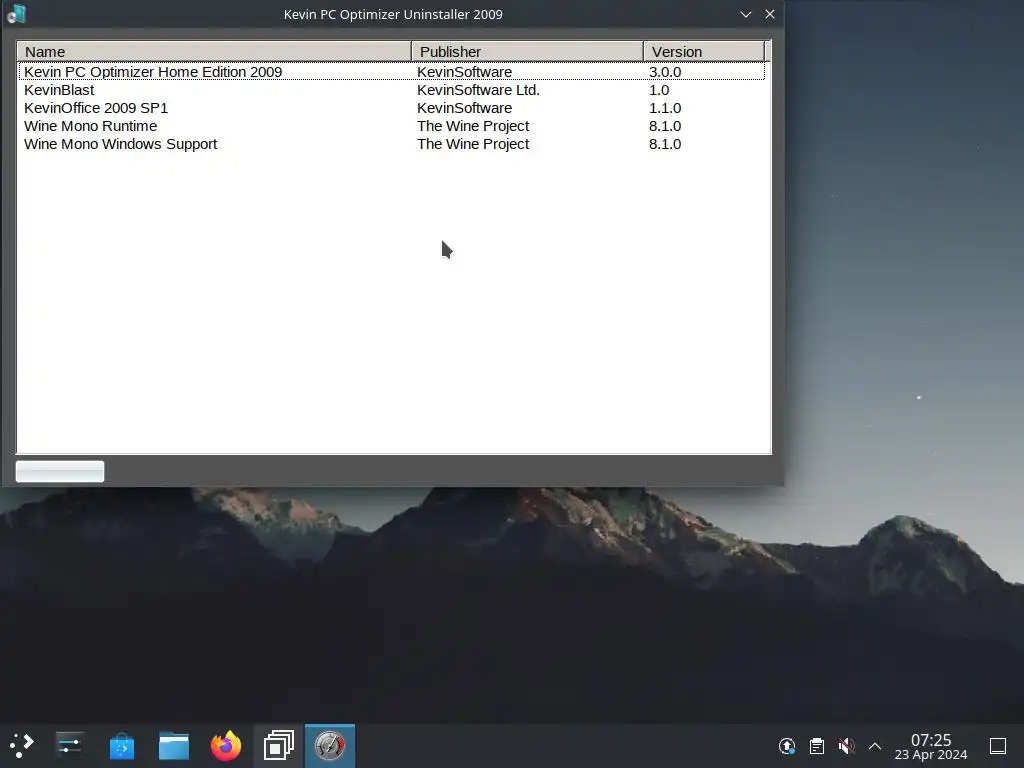The image size is (1024, 768).
Task: Minimize the Kevin PC Optimizer Uninstaller window
Action: (x=745, y=14)
